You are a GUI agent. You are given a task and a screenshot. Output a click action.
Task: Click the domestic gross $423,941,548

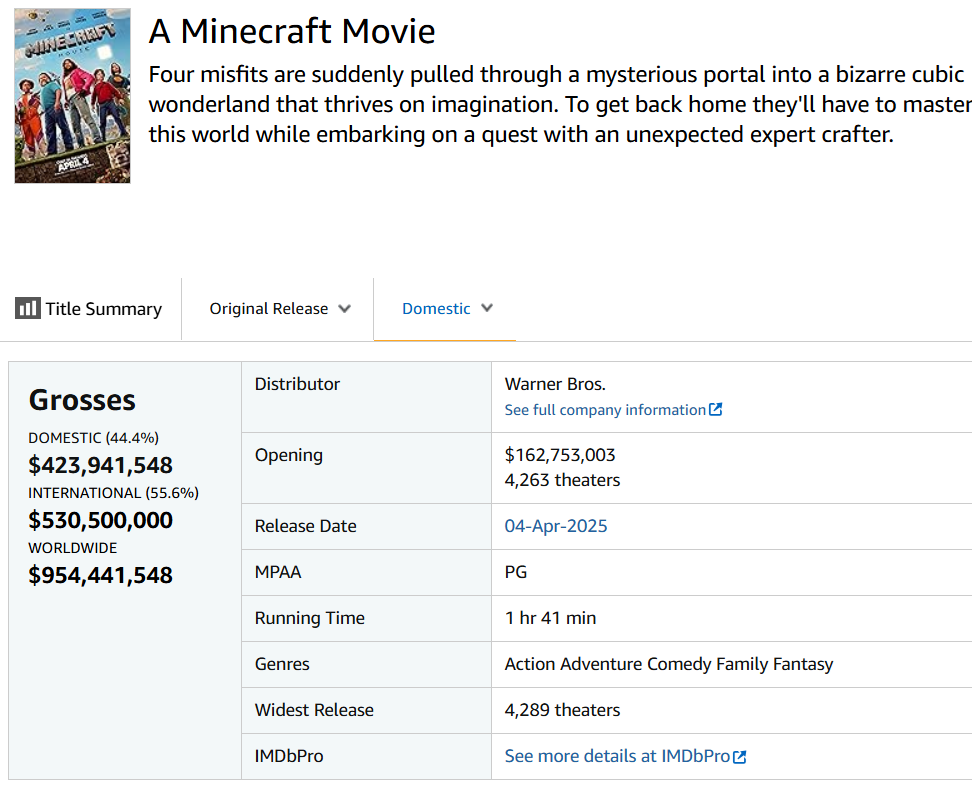tap(100, 465)
